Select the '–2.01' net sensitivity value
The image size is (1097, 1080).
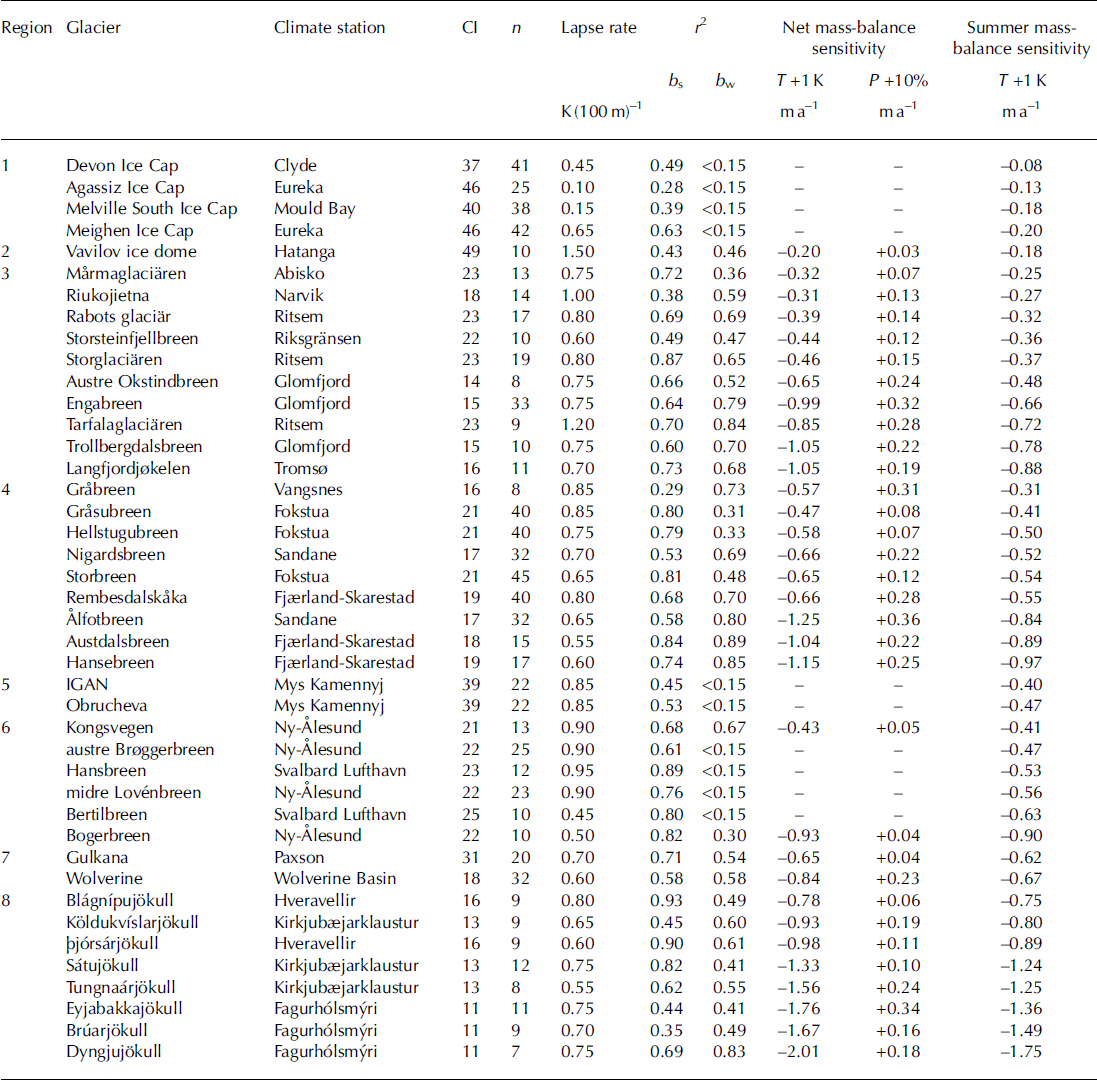point(799,1052)
